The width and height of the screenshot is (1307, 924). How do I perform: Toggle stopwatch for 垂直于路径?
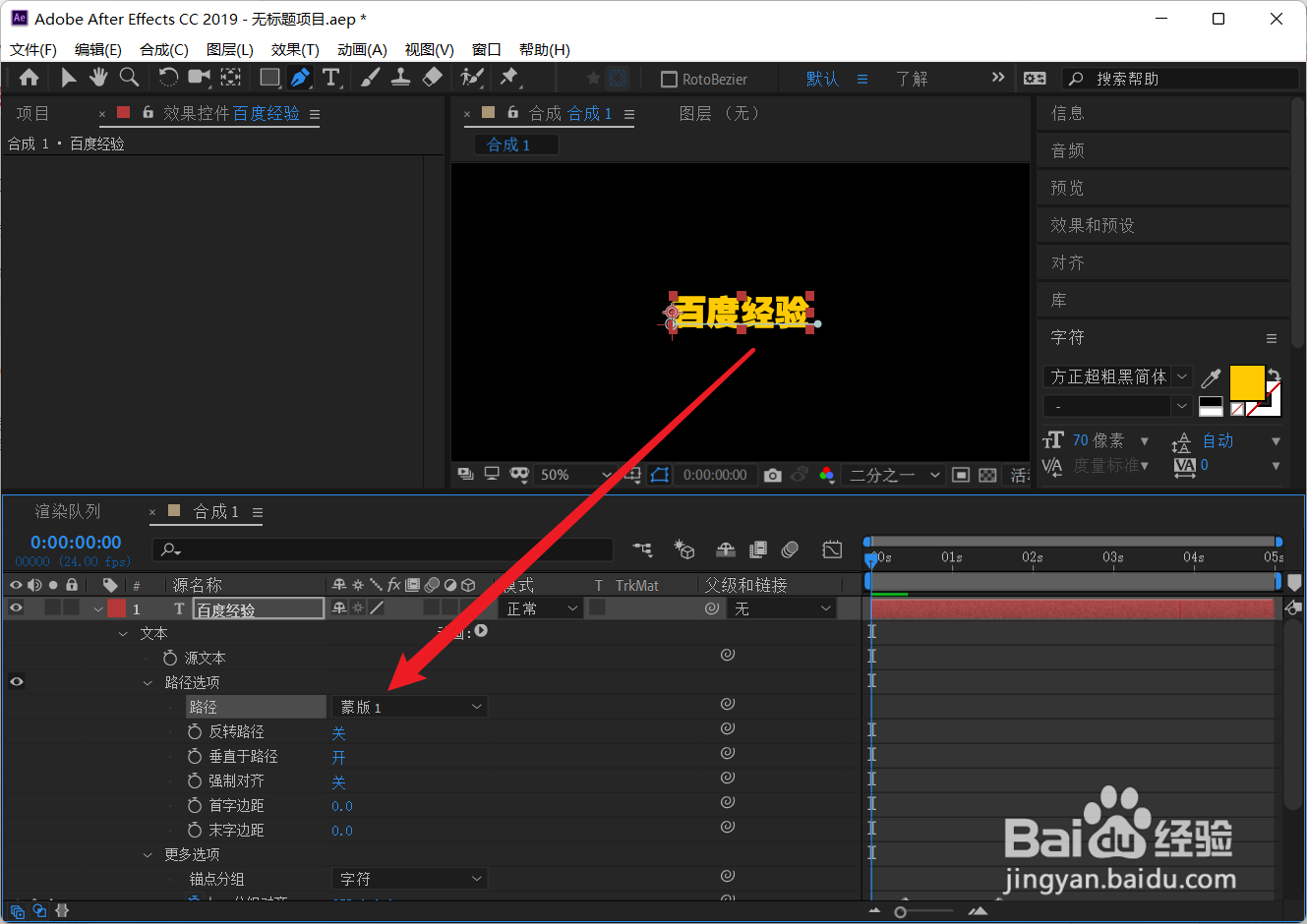pyautogui.click(x=195, y=756)
